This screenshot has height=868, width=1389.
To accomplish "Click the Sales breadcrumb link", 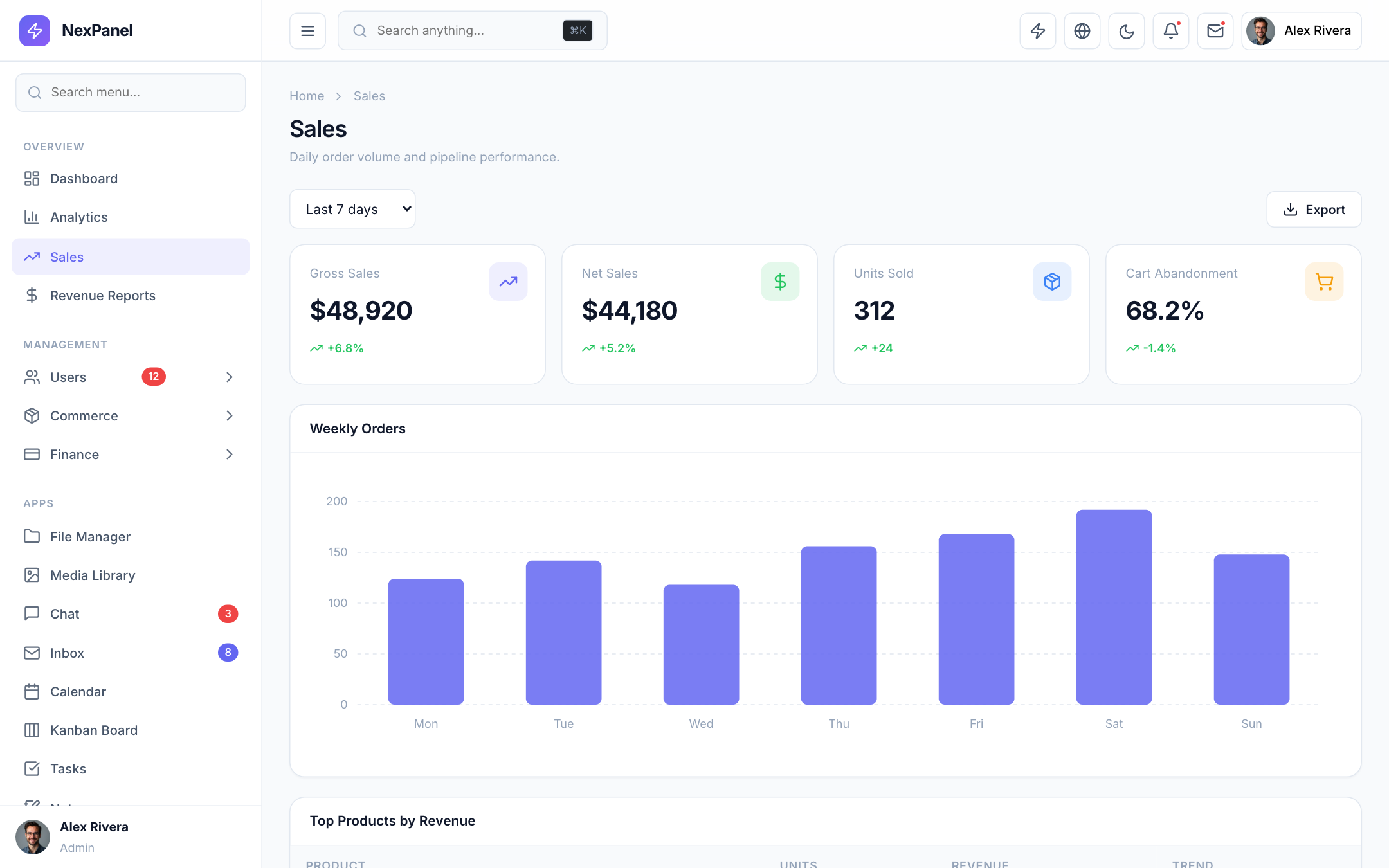I will pos(369,96).
